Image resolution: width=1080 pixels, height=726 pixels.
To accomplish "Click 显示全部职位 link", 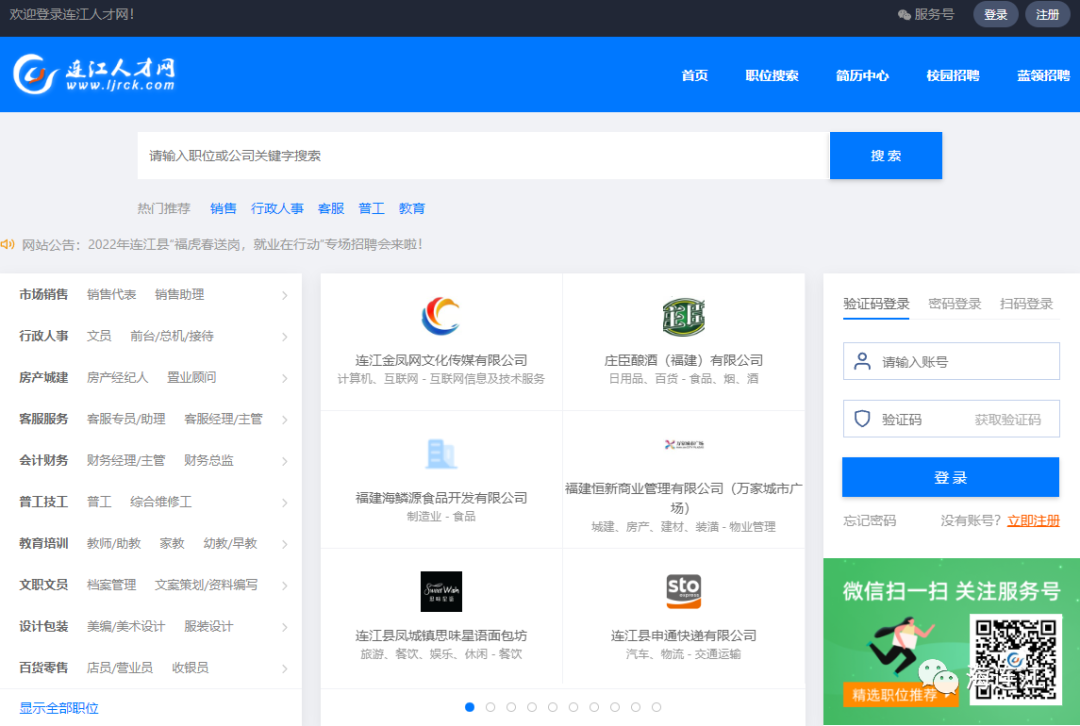I will [59, 708].
